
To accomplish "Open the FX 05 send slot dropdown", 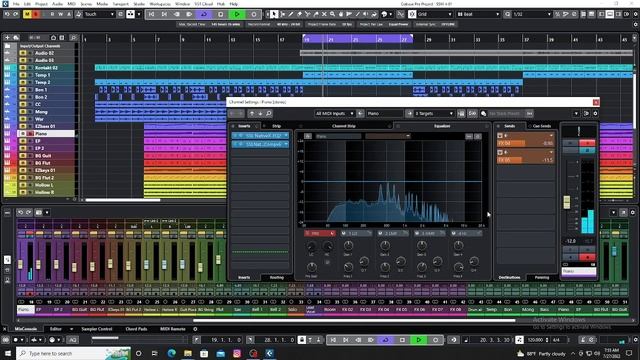I will click(551, 152).
